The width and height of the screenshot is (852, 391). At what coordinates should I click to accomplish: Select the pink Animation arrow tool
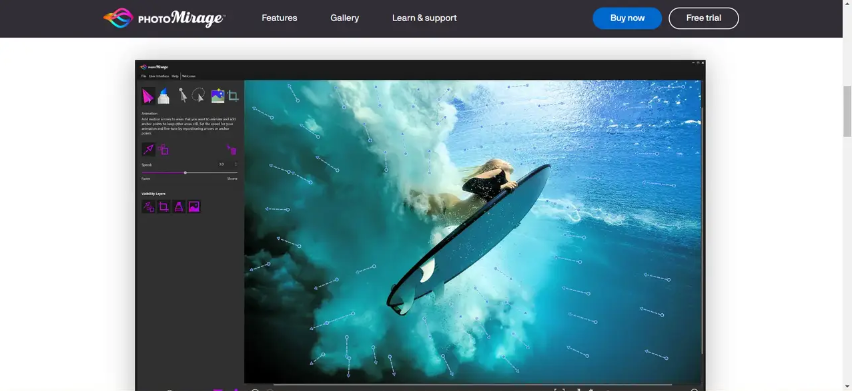(147, 96)
